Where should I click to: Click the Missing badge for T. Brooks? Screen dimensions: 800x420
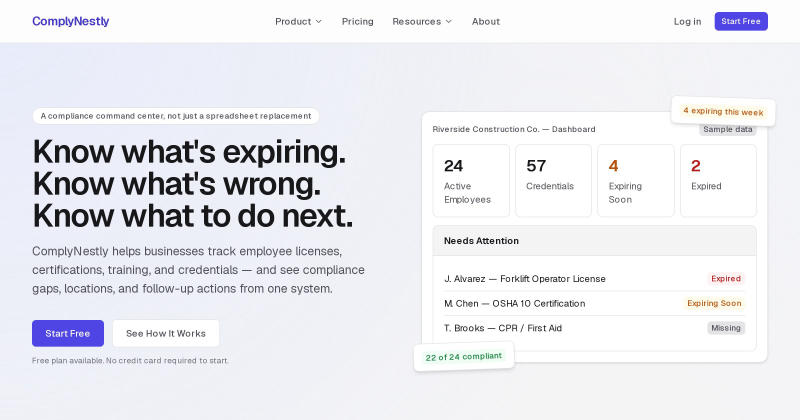(726, 328)
